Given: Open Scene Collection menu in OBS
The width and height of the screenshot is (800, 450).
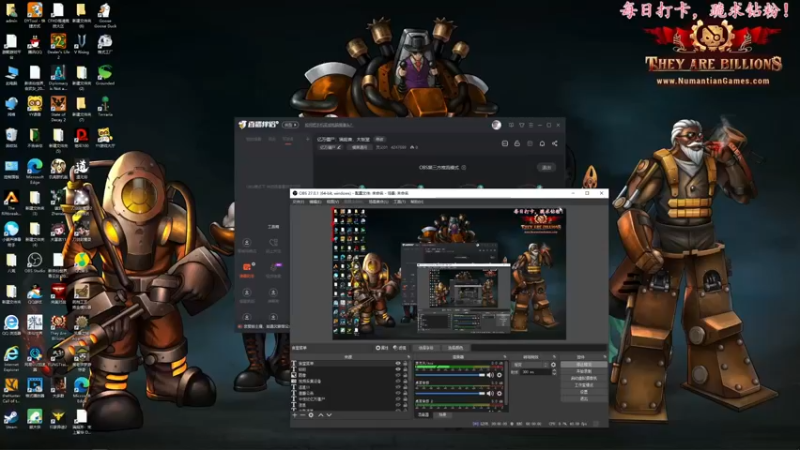Looking at the screenshot, I should point(378,202).
